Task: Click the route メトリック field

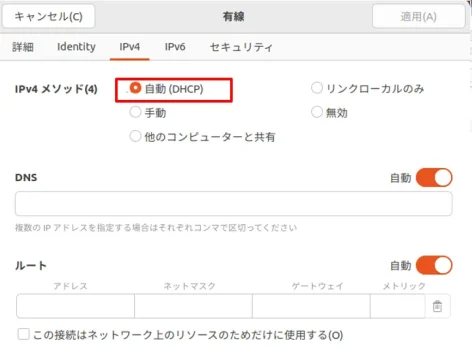Action: 398,306
